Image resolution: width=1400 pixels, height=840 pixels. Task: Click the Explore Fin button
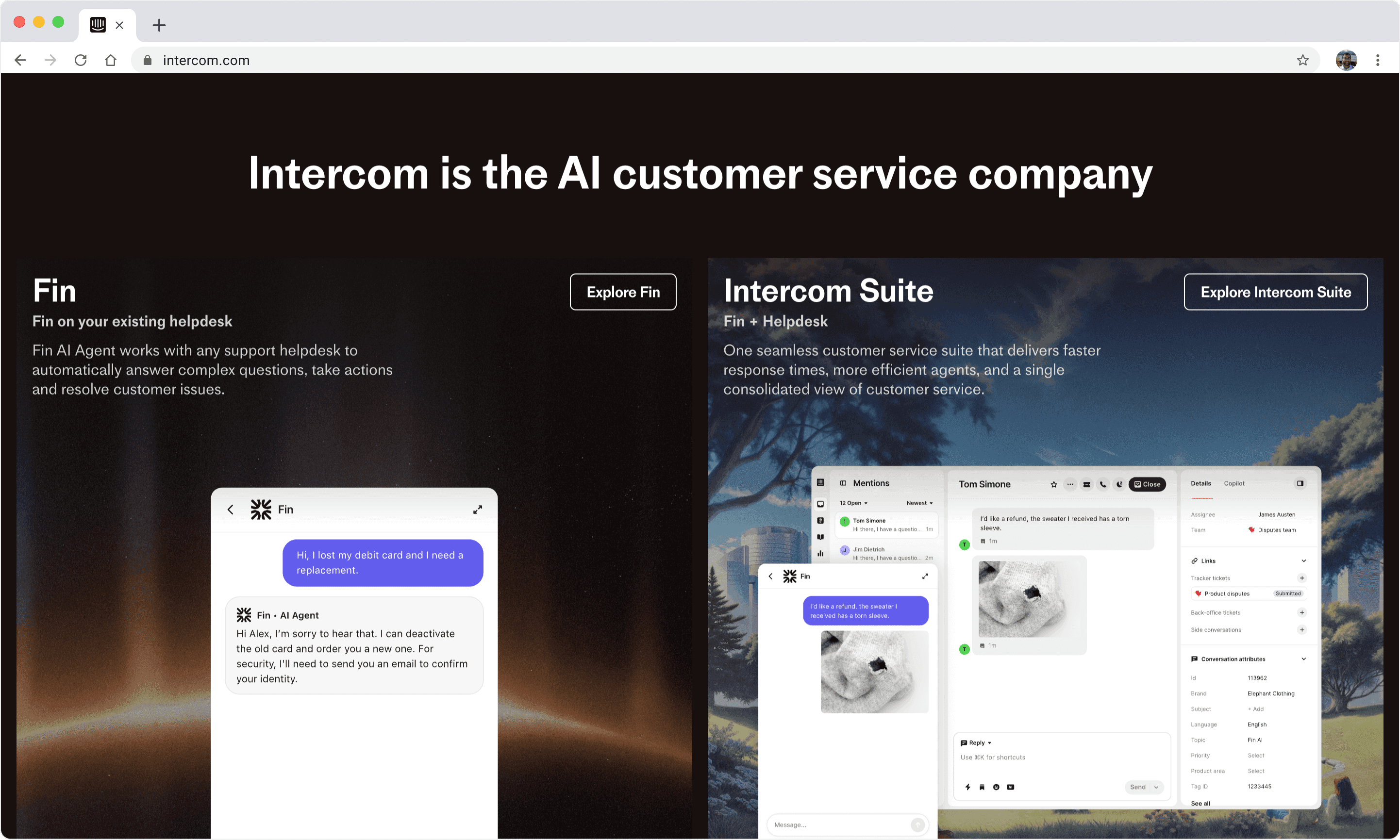(623, 292)
